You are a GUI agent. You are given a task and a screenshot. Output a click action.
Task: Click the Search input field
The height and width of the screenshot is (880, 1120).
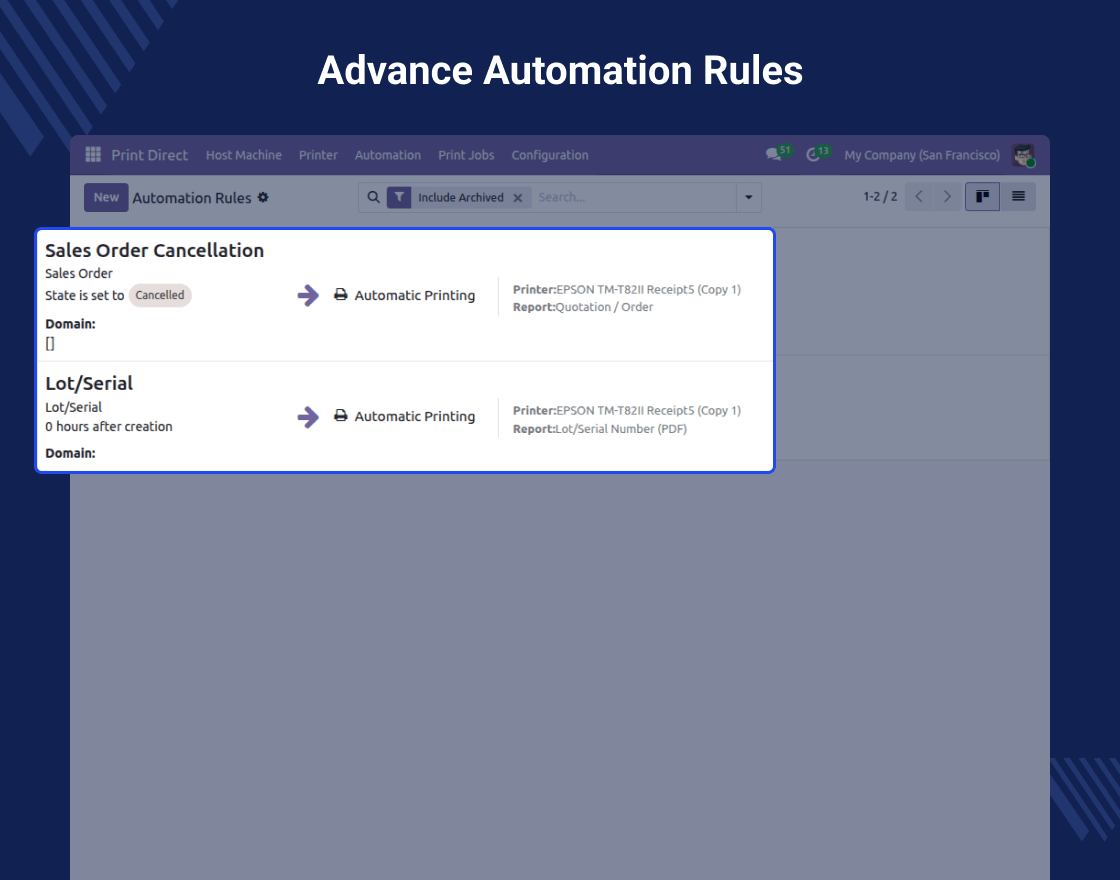632,198
